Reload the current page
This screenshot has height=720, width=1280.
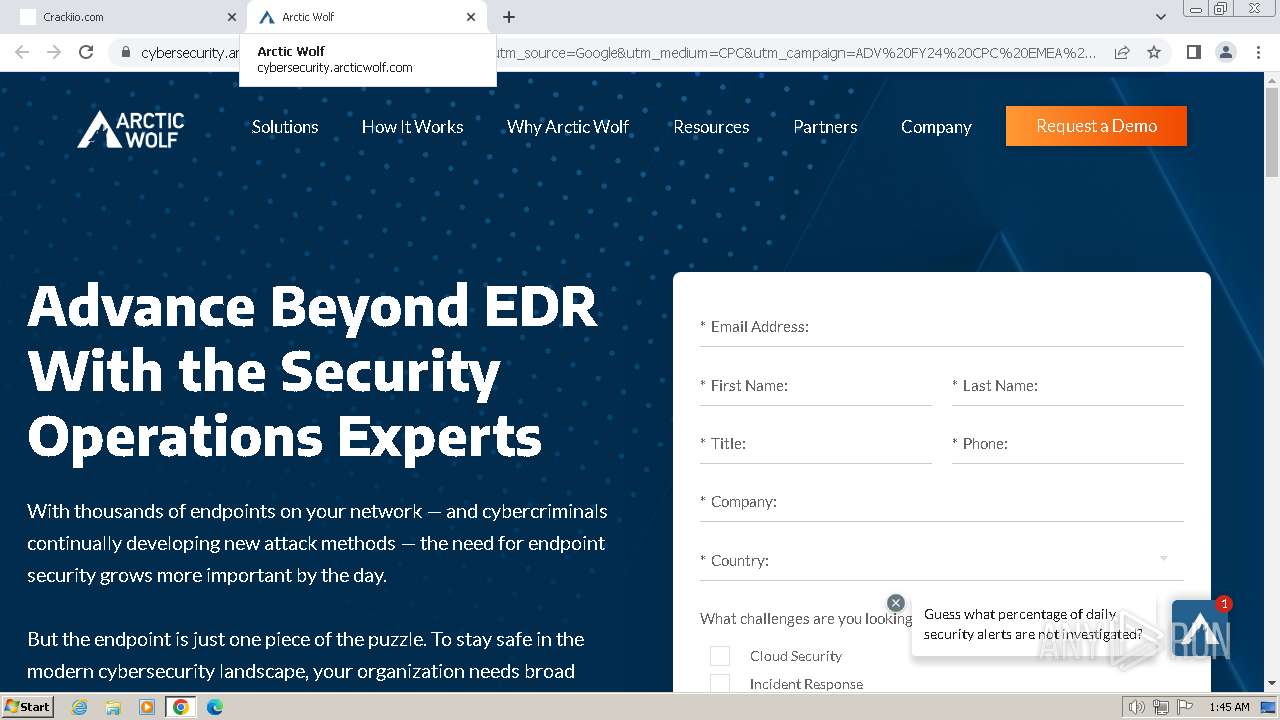(x=86, y=52)
